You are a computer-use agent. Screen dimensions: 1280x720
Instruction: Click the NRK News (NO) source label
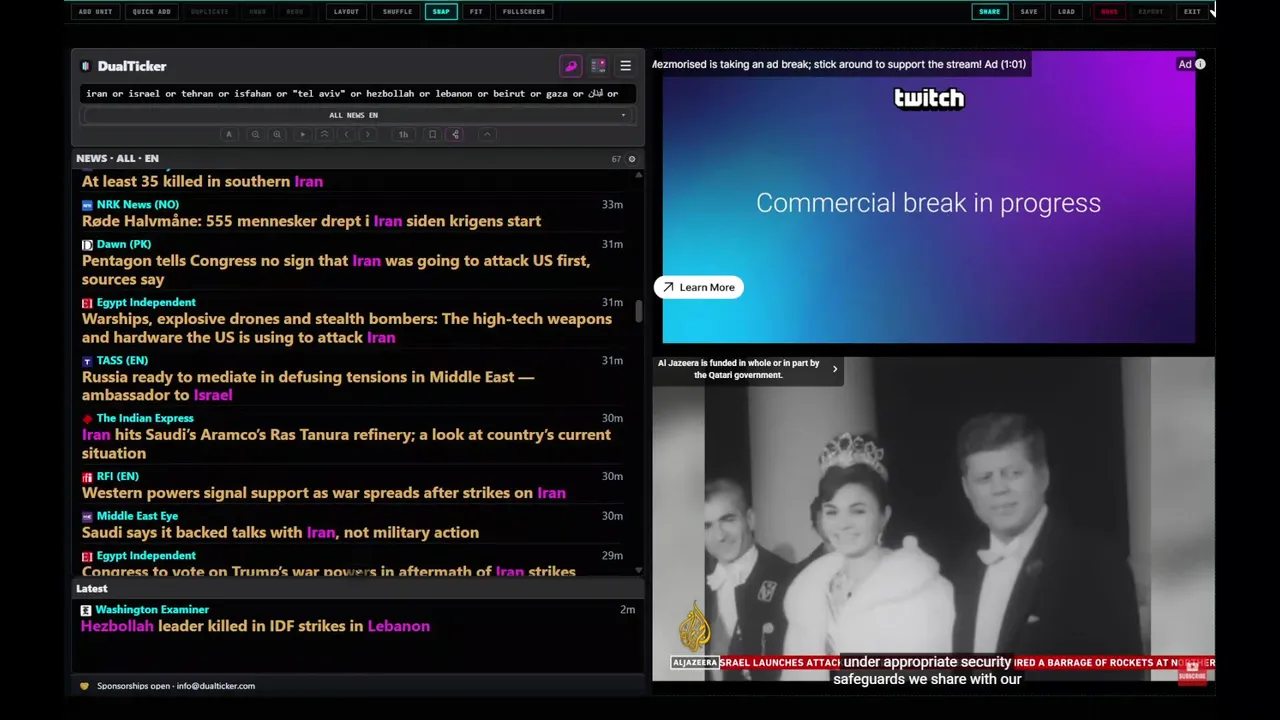[x=137, y=204]
